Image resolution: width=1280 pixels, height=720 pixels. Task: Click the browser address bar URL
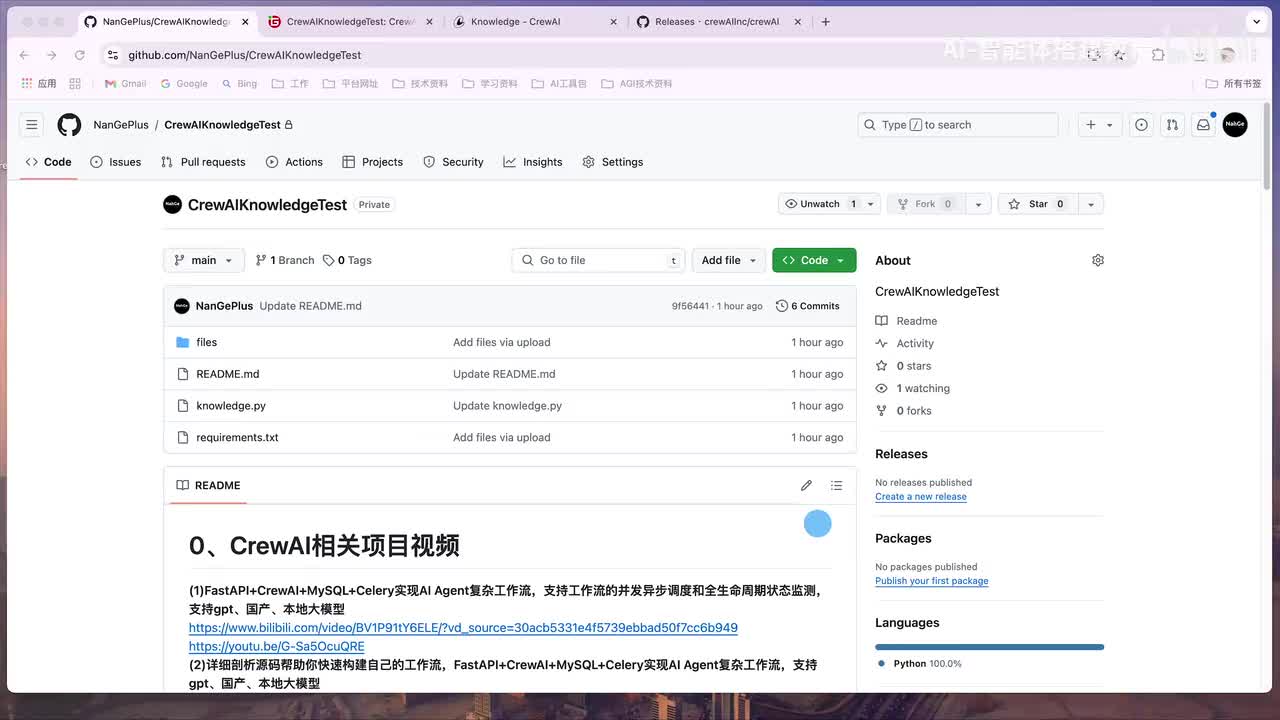coord(245,55)
